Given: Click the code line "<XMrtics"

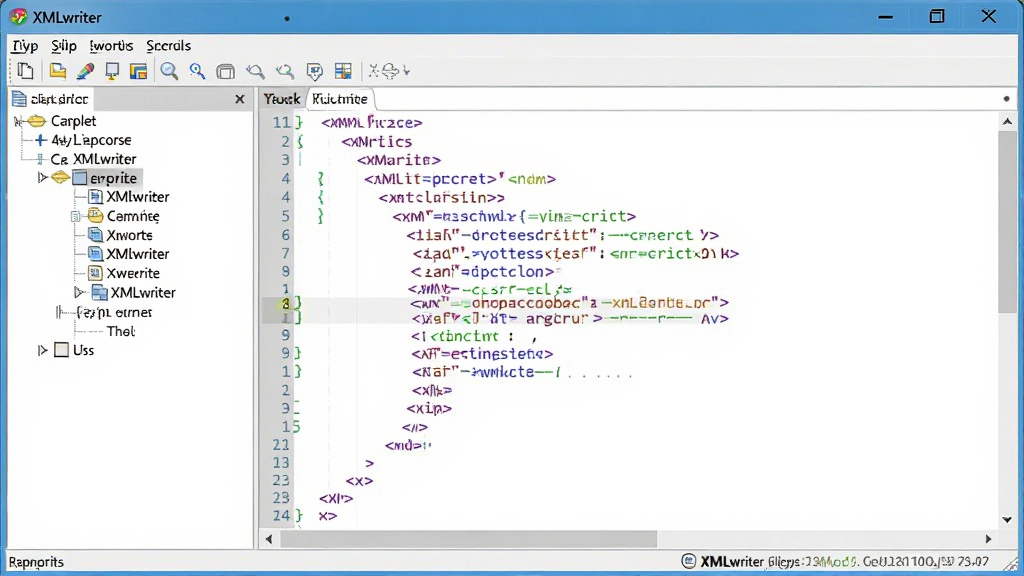Looking at the screenshot, I should (x=376, y=142).
